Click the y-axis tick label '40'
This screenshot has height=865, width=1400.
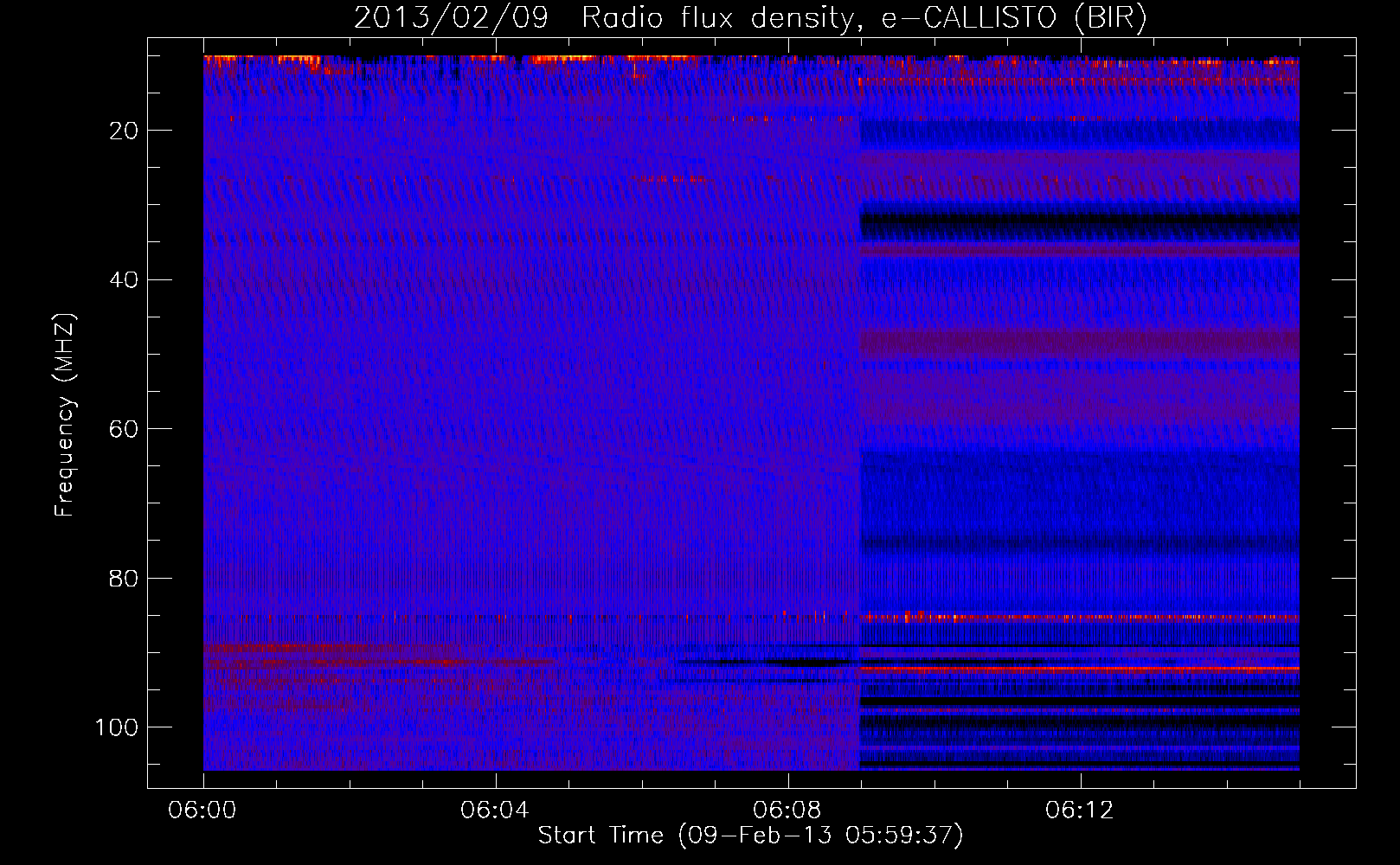click(125, 280)
